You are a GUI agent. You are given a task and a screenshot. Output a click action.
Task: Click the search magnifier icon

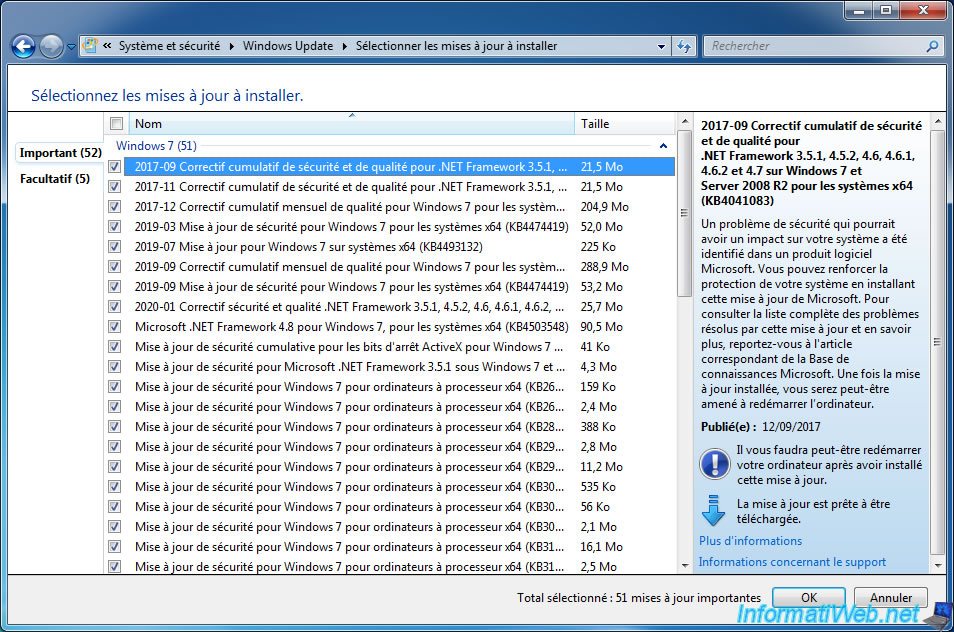(x=932, y=46)
